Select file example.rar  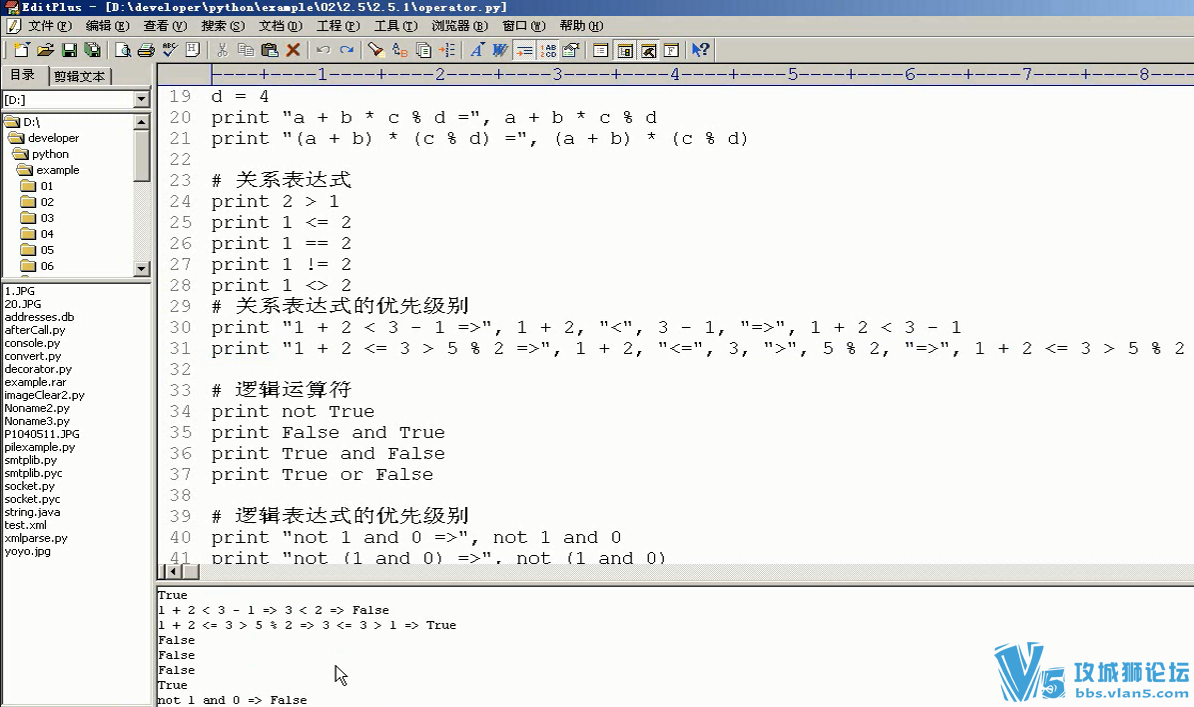pyautogui.click(x=35, y=382)
